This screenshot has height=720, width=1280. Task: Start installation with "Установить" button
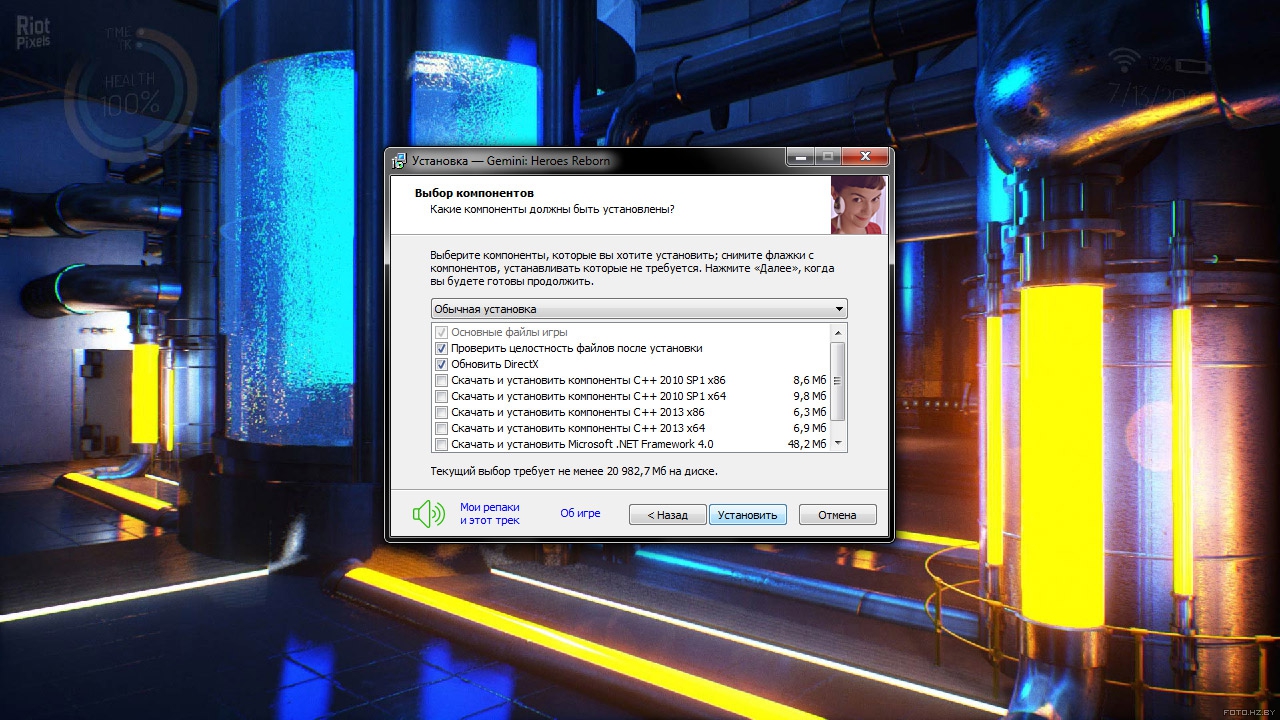747,515
